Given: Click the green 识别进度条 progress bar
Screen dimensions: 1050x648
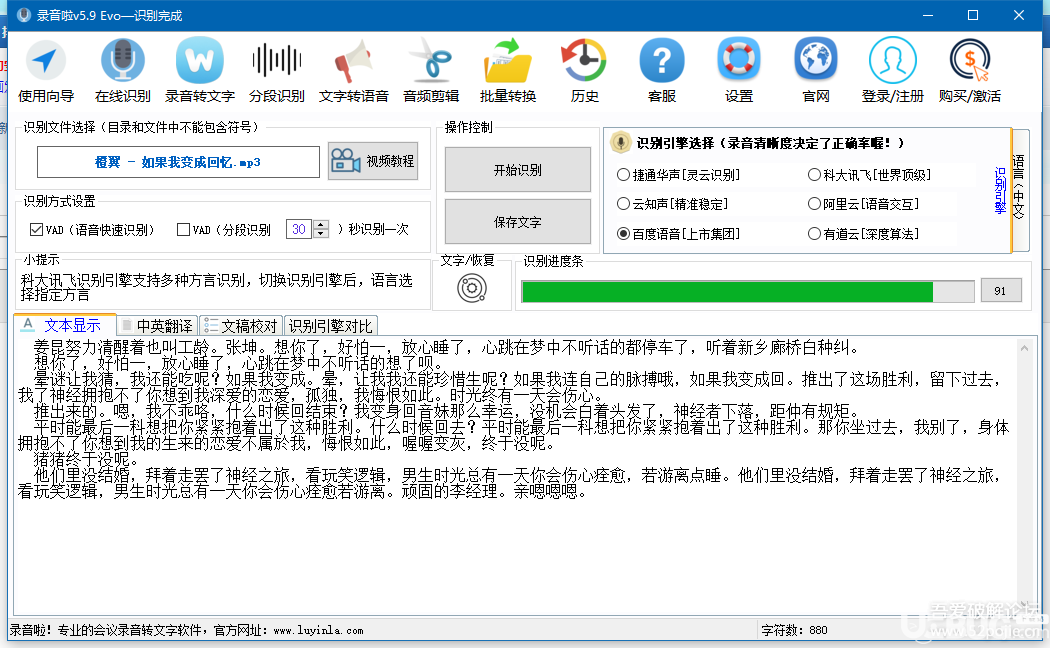Looking at the screenshot, I should [x=748, y=291].
